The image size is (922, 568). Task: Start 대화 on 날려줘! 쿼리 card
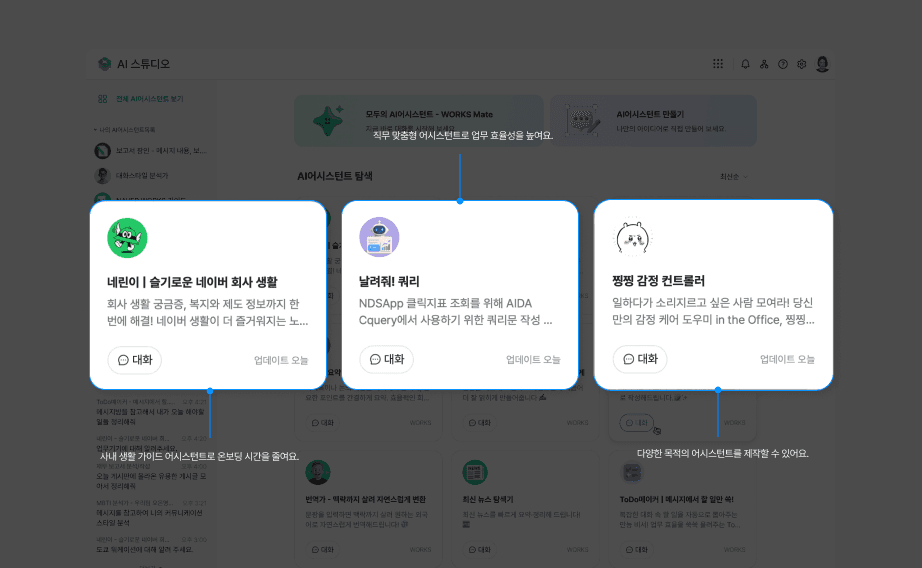tap(386, 359)
